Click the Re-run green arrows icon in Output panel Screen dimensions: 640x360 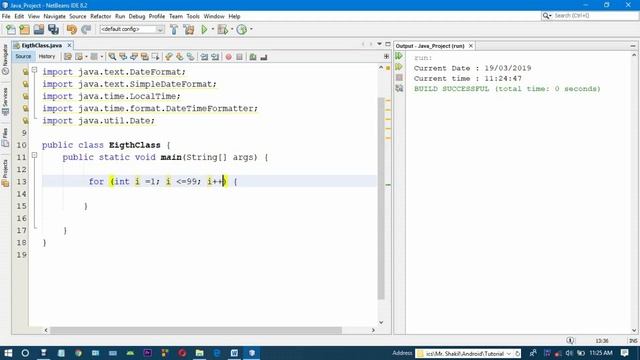[x=399, y=56]
